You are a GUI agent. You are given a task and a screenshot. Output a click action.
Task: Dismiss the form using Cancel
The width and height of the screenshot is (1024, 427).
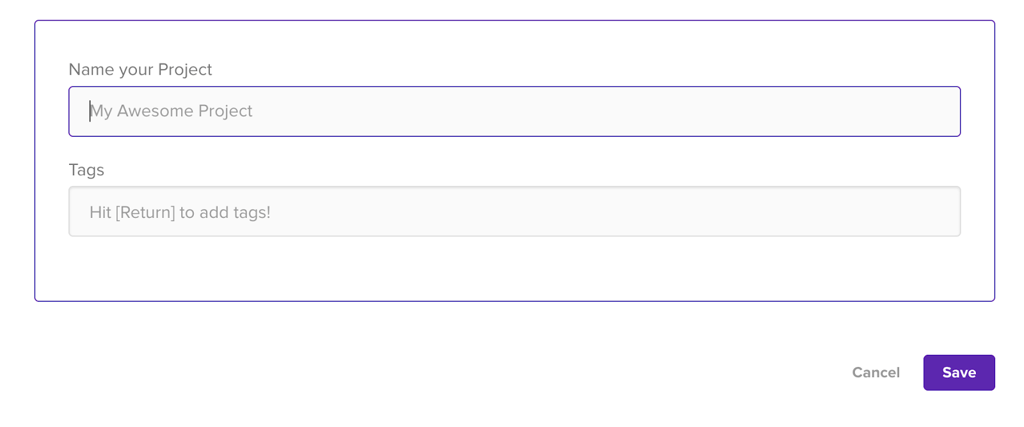(x=876, y=373)
